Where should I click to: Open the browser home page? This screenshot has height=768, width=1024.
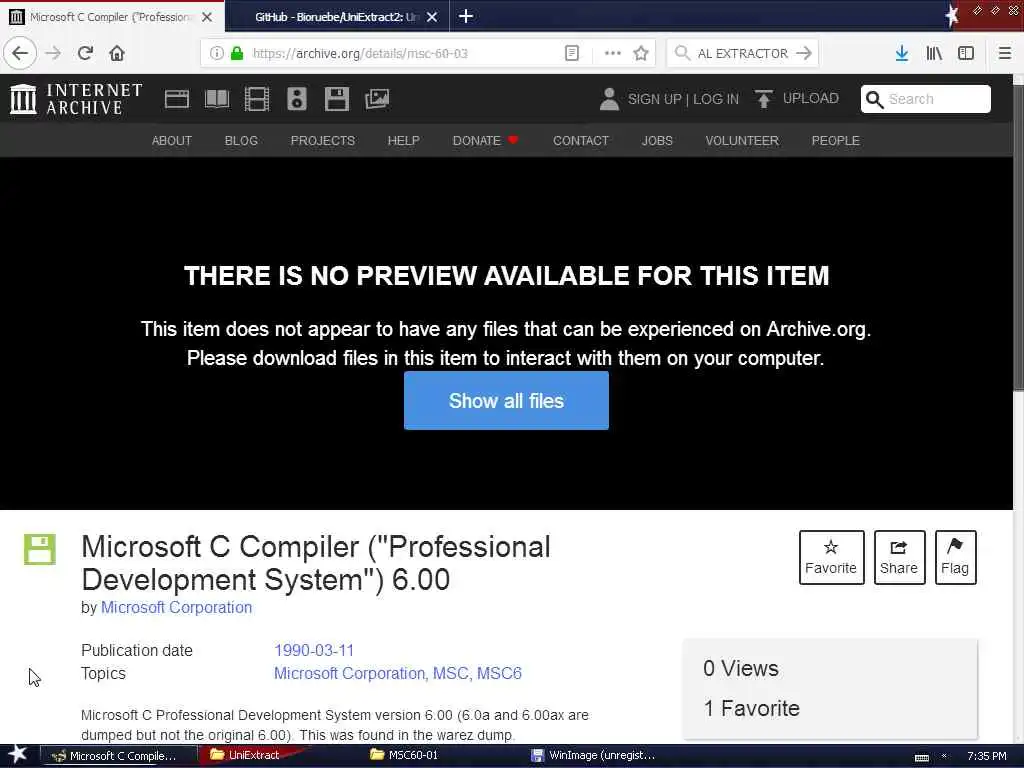117,53
